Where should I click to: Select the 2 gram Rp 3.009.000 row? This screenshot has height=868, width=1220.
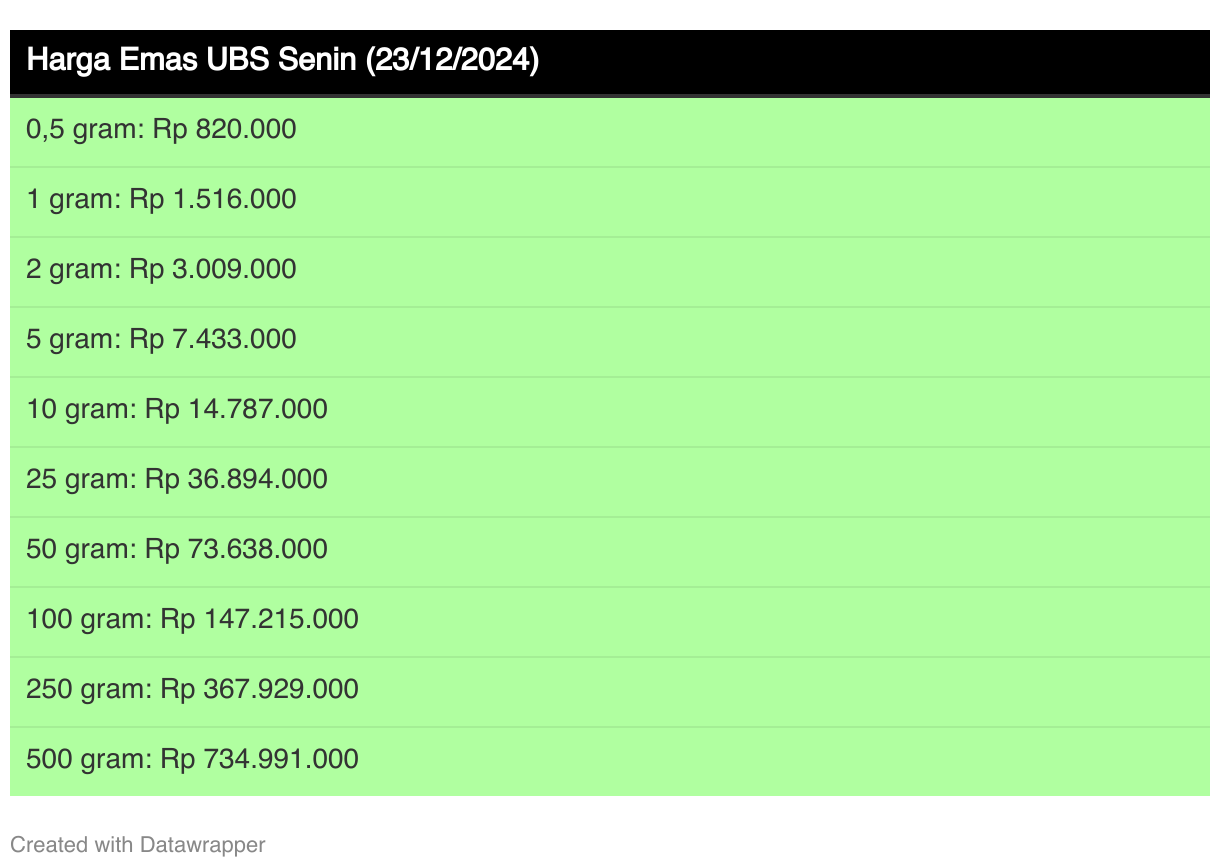[x=610, y=271]
